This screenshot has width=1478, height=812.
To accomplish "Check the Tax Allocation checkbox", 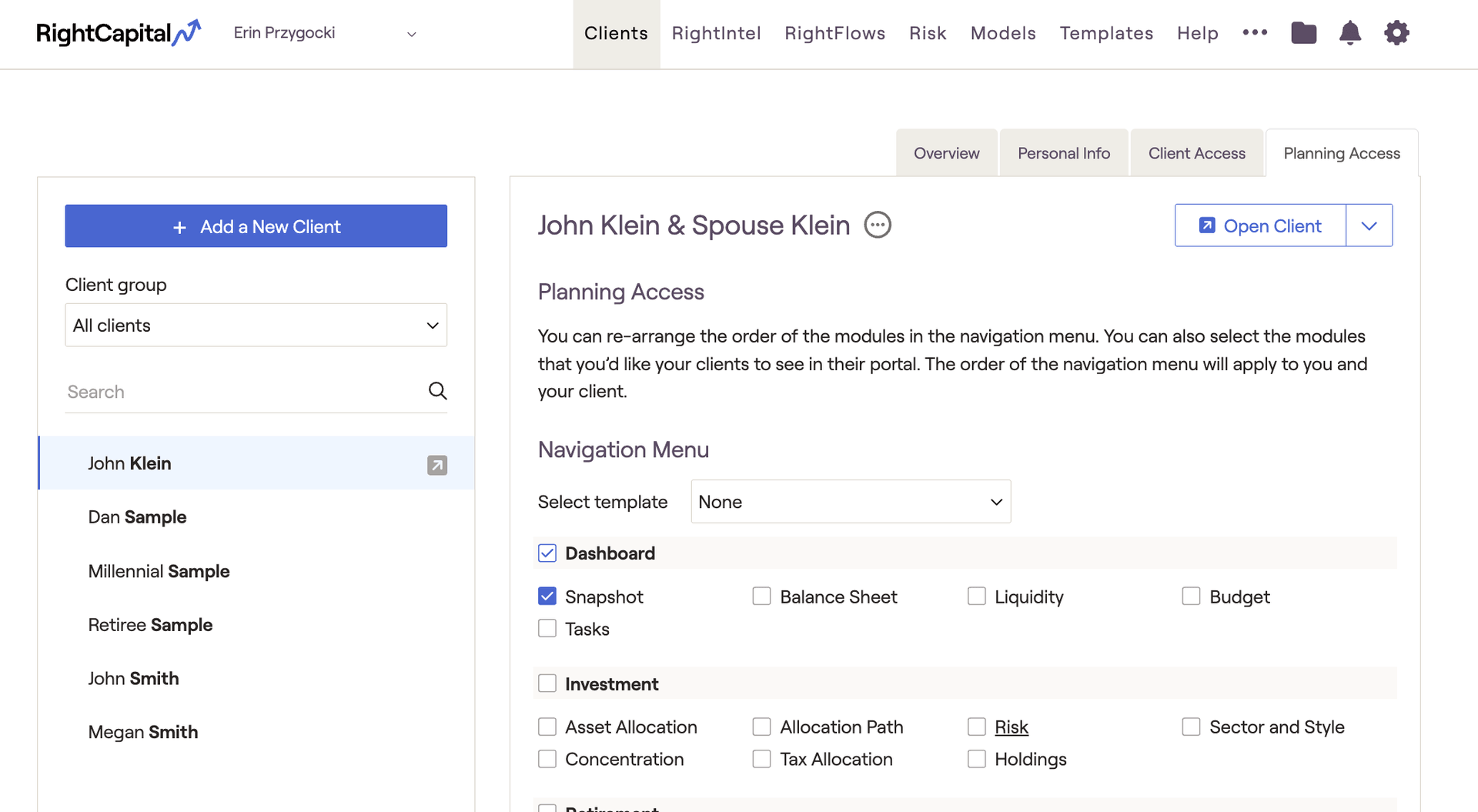I will coord(761,759).
